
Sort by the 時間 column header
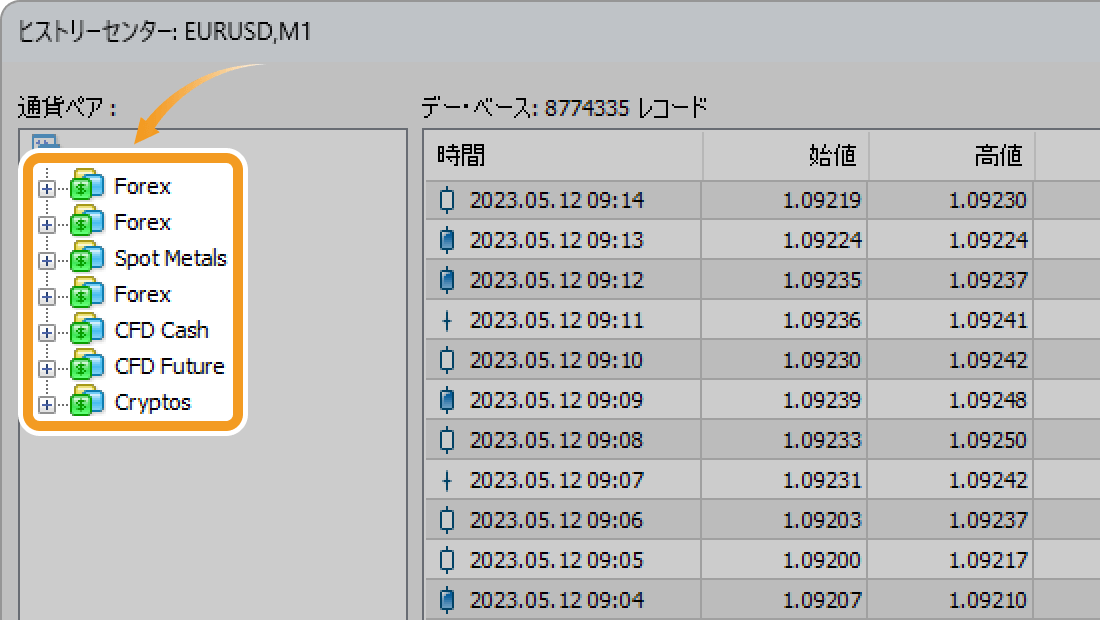pyautogui.click(x=563, y=155)
